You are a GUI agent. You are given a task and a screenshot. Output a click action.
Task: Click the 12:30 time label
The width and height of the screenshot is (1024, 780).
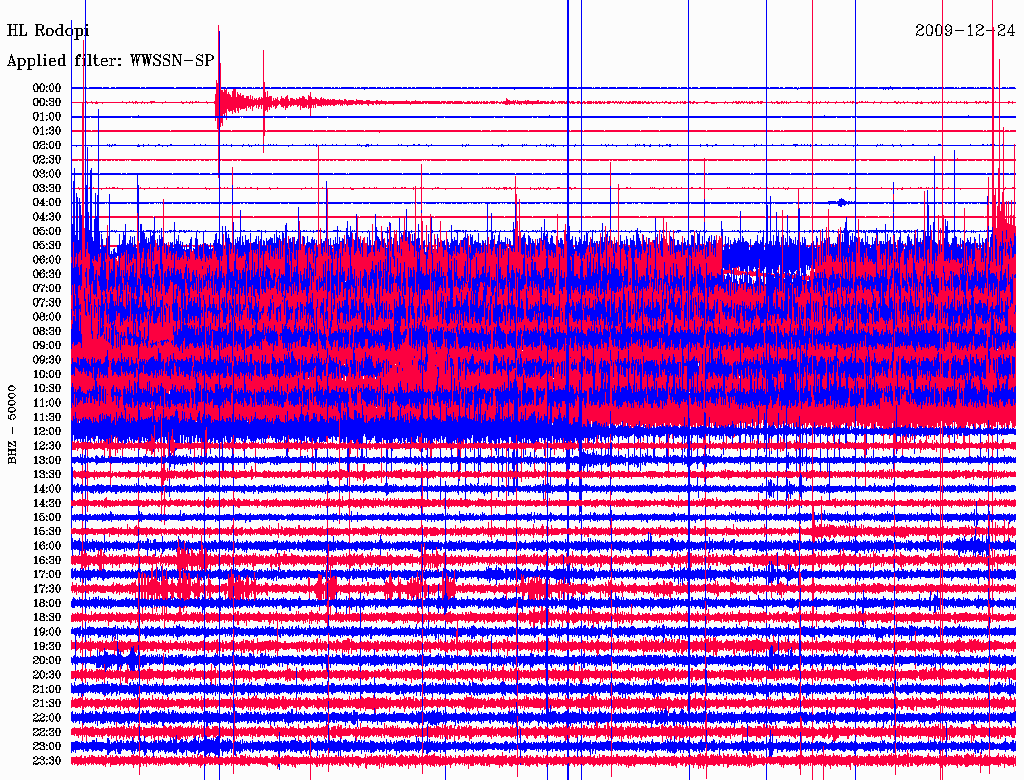47,446
